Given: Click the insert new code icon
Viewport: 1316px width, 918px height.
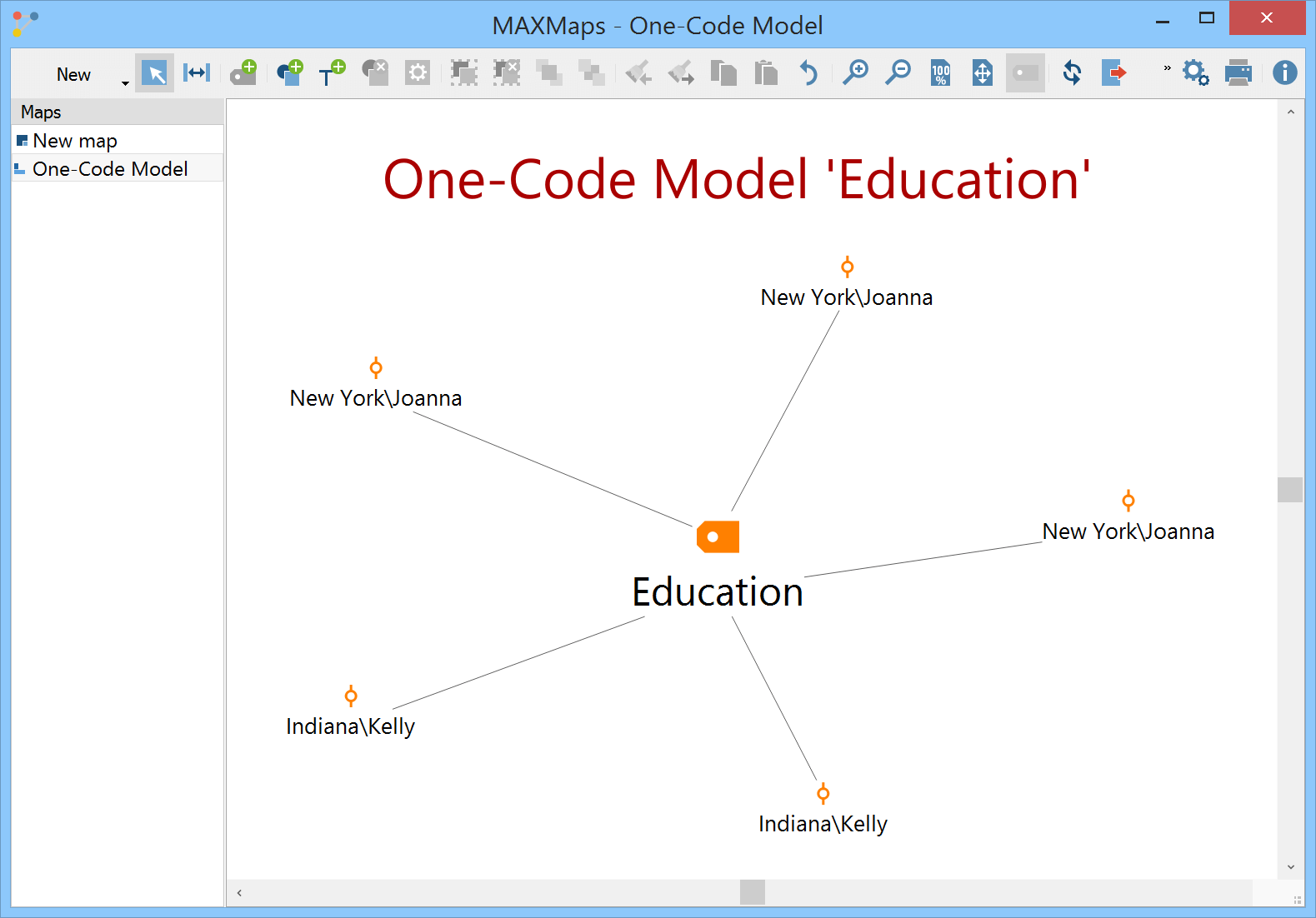Looking at the screenshot, I should [244, 73].
